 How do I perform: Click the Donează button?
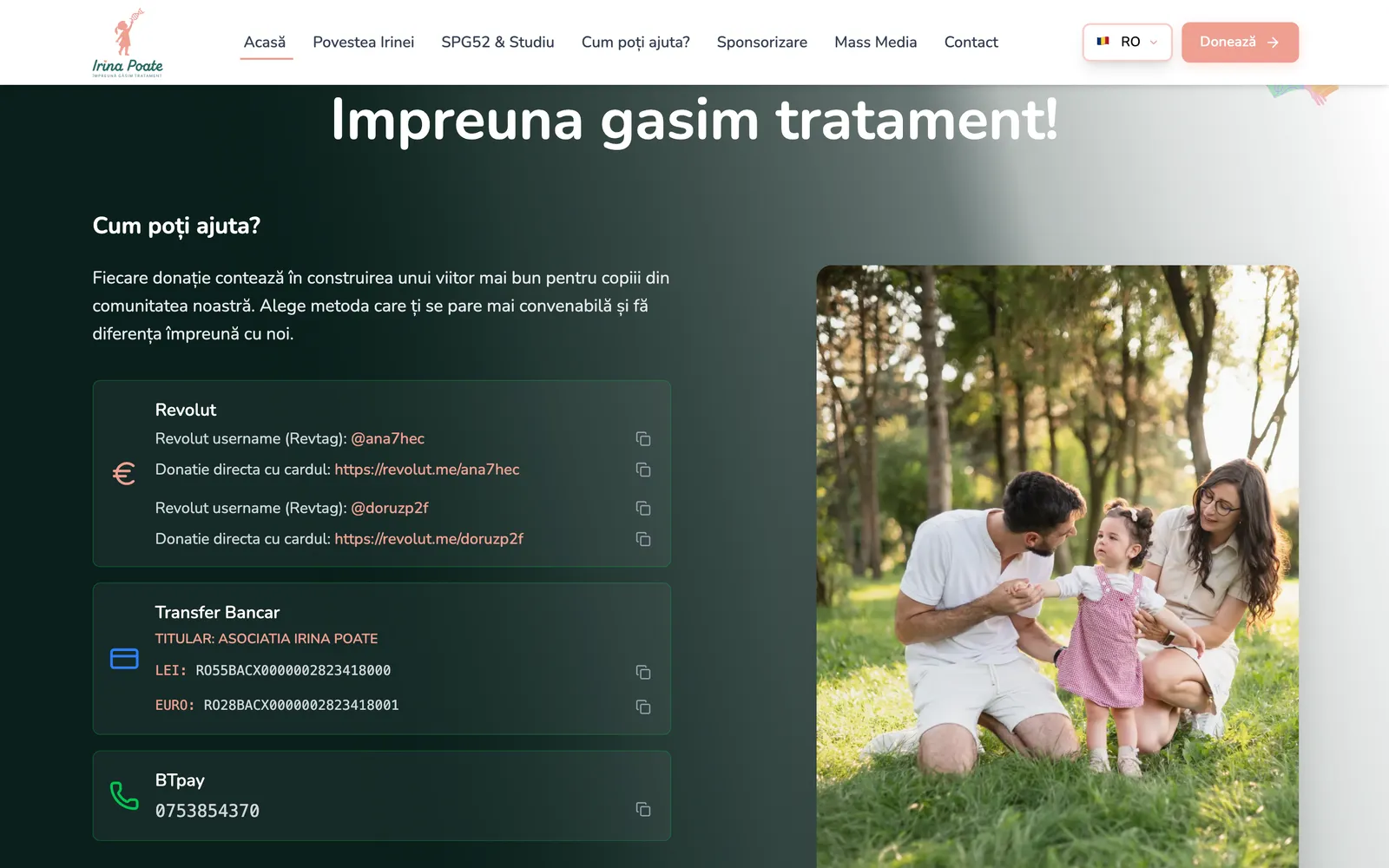[1240, 42]
